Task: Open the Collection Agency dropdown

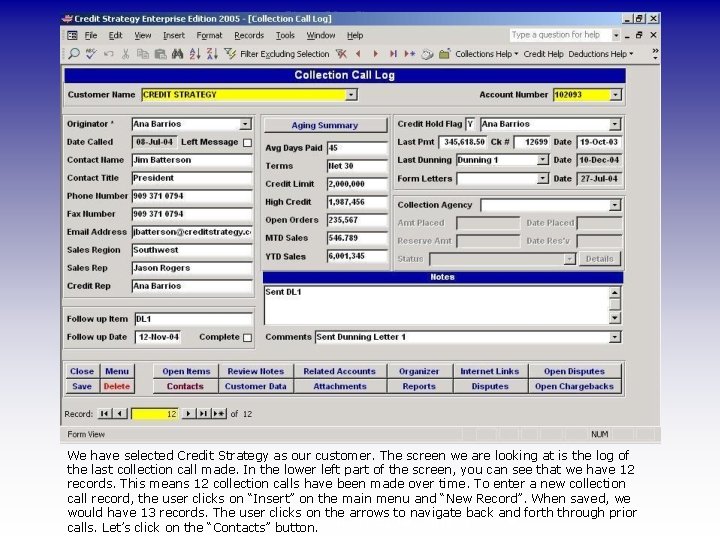Action: (615, 205)
